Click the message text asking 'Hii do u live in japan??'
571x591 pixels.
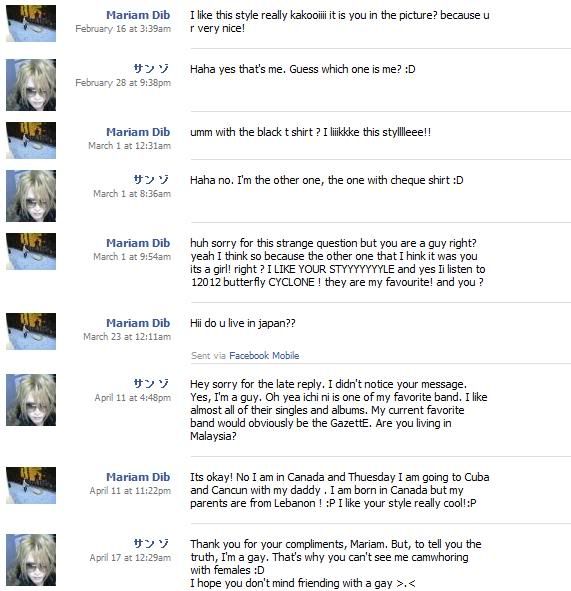[x=243, y=323]
